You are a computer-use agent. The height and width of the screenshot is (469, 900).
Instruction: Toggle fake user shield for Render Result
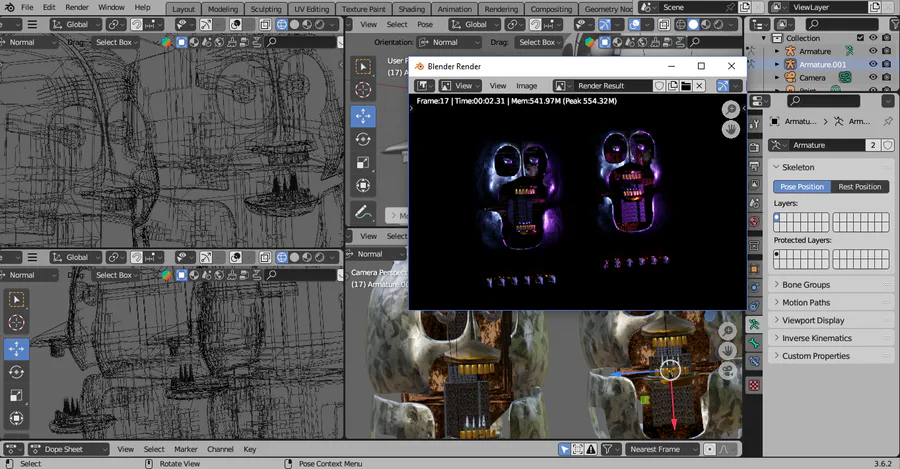point(660,86)
